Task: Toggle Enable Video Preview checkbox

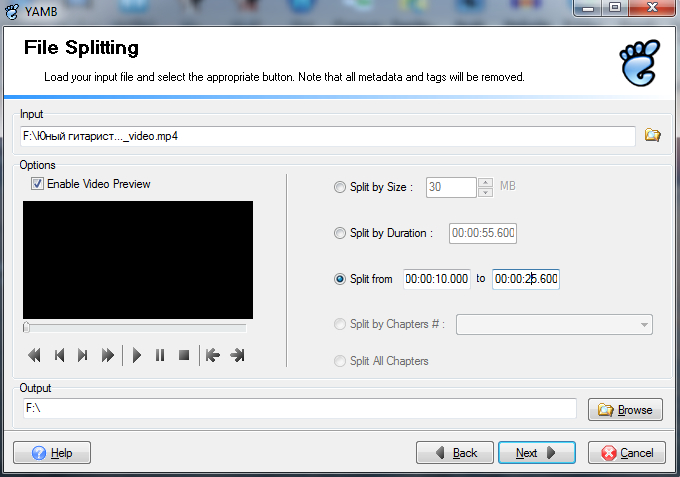Action: (x=38, y=184)
